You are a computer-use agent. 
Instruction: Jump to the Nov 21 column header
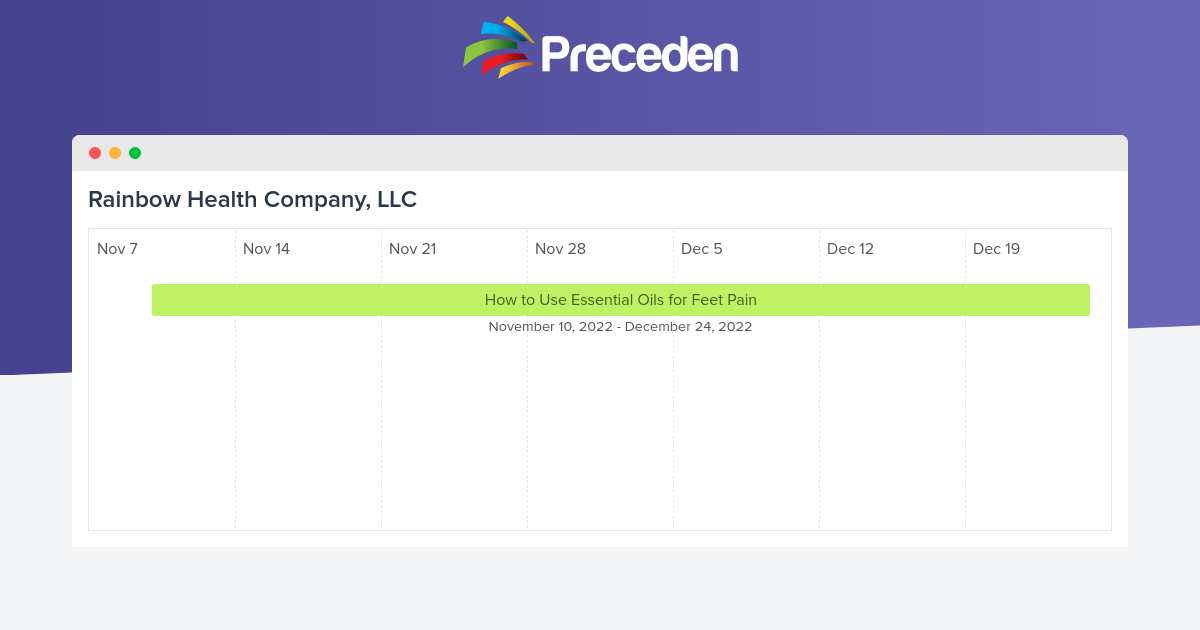[412, 249]
